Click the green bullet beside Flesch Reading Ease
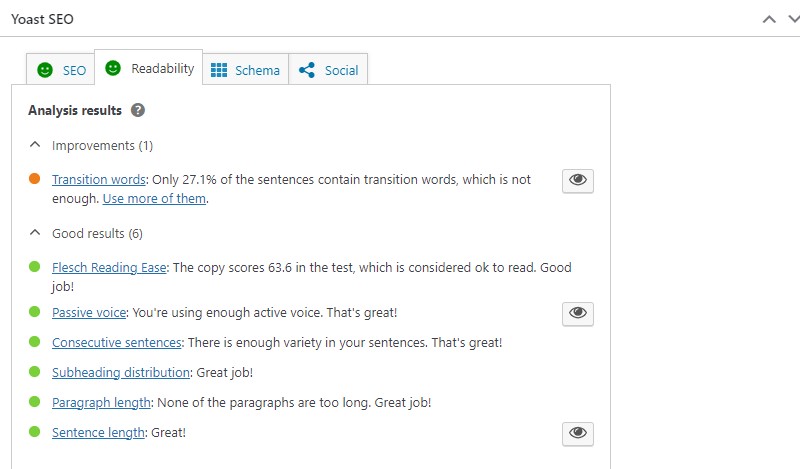 click(x=34, y=267)
